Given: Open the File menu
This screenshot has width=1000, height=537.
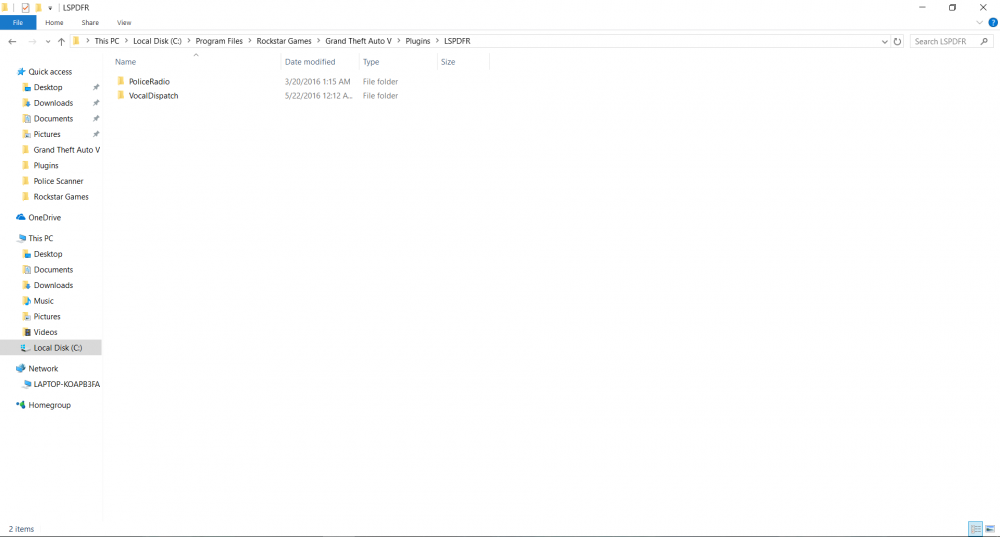Looking at the screenshot, I should coord(18,22).
